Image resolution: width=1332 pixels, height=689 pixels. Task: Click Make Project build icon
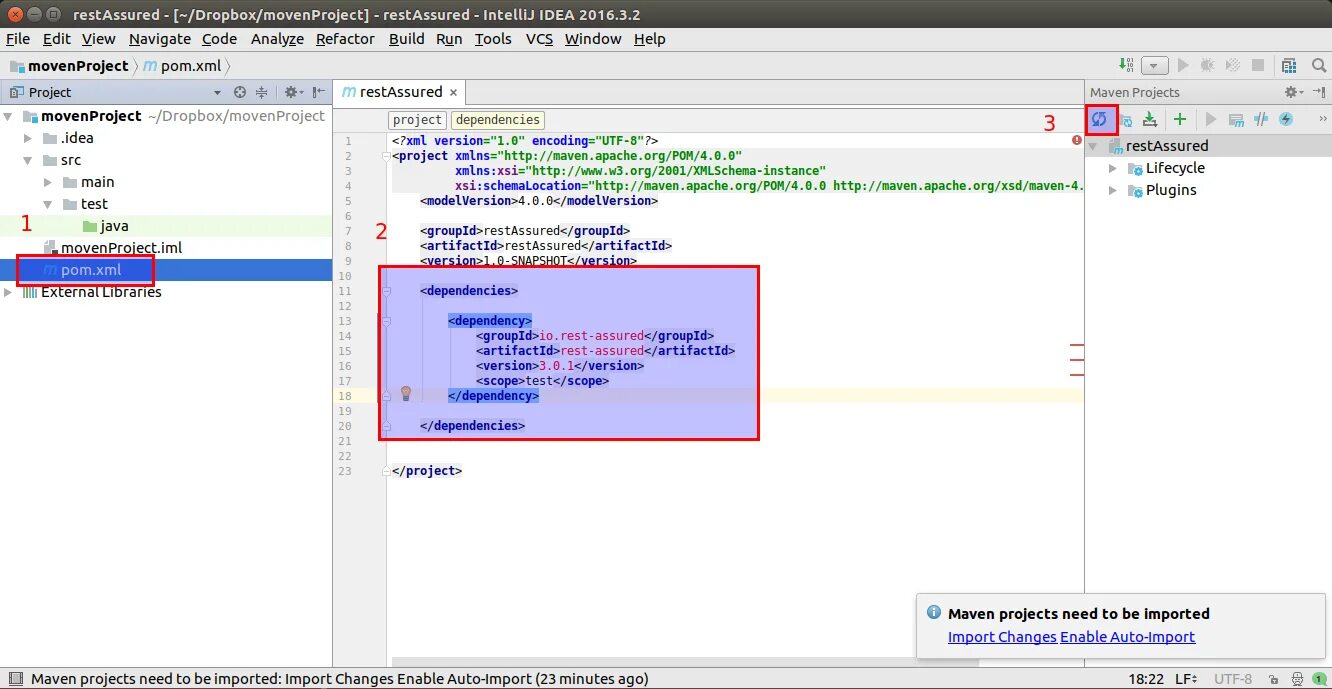1127,65
